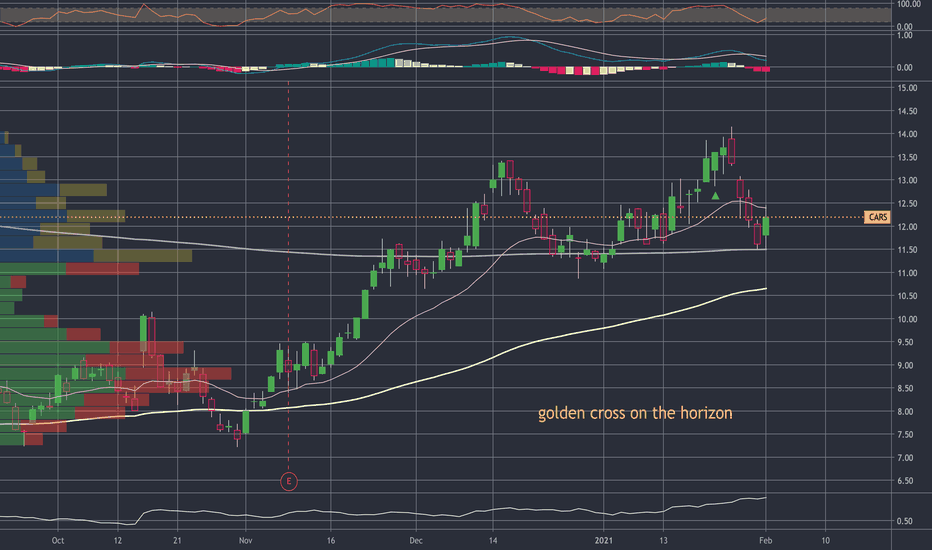The height and width of the screenshot is (550, 932).
Task: Click the 14.50 price scale label
Action: [907, 111]
